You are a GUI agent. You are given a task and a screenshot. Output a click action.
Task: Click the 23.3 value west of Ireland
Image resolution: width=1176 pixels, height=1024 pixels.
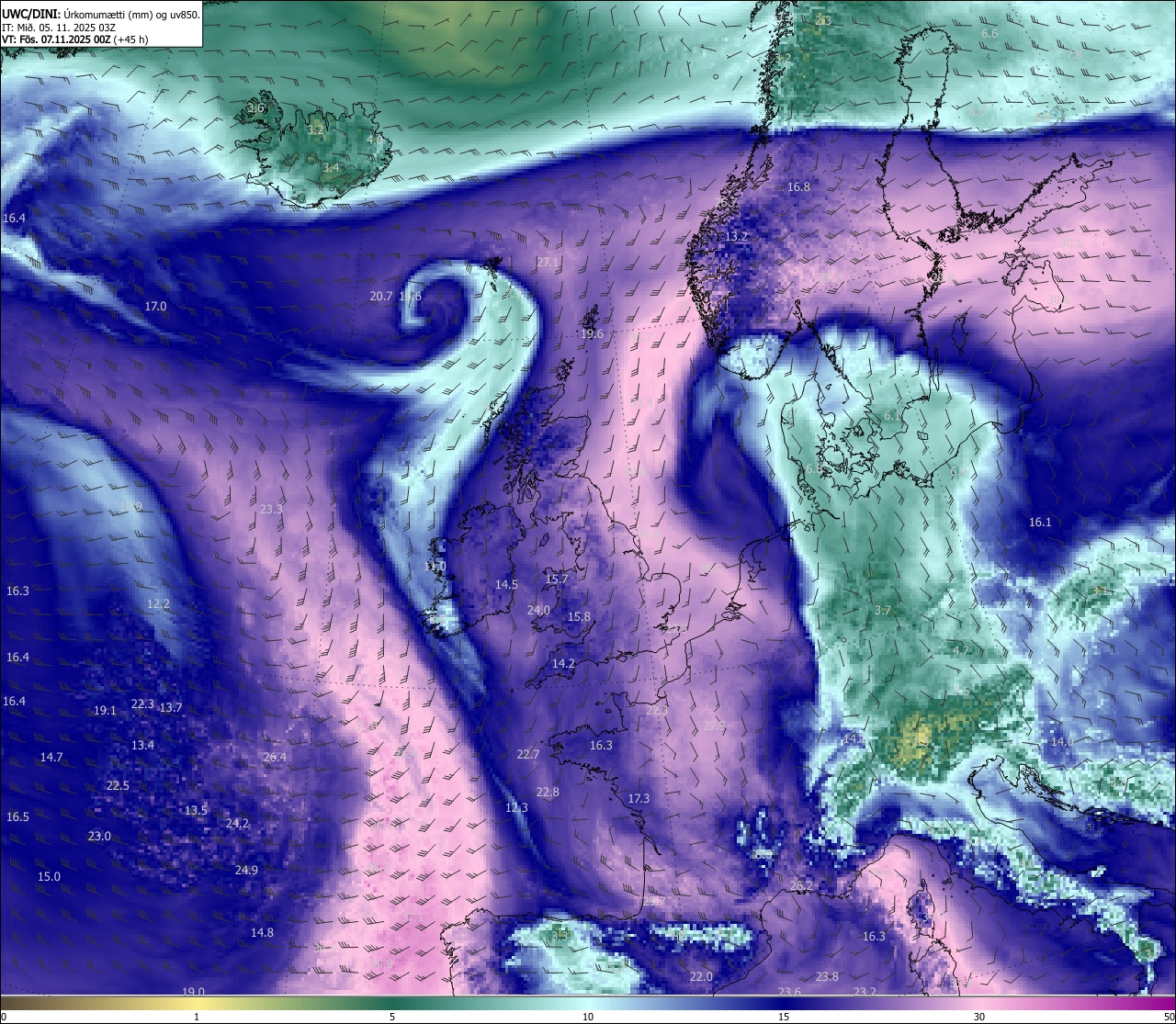[271, 510]
